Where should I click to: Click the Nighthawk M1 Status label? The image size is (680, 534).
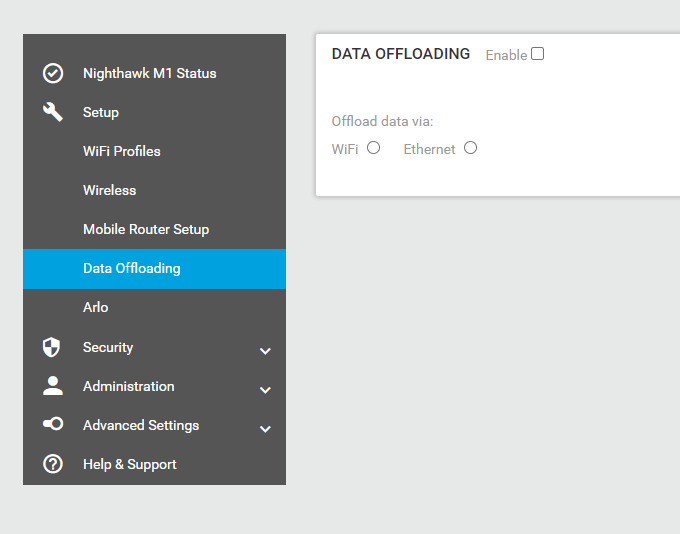click(150, 73)
